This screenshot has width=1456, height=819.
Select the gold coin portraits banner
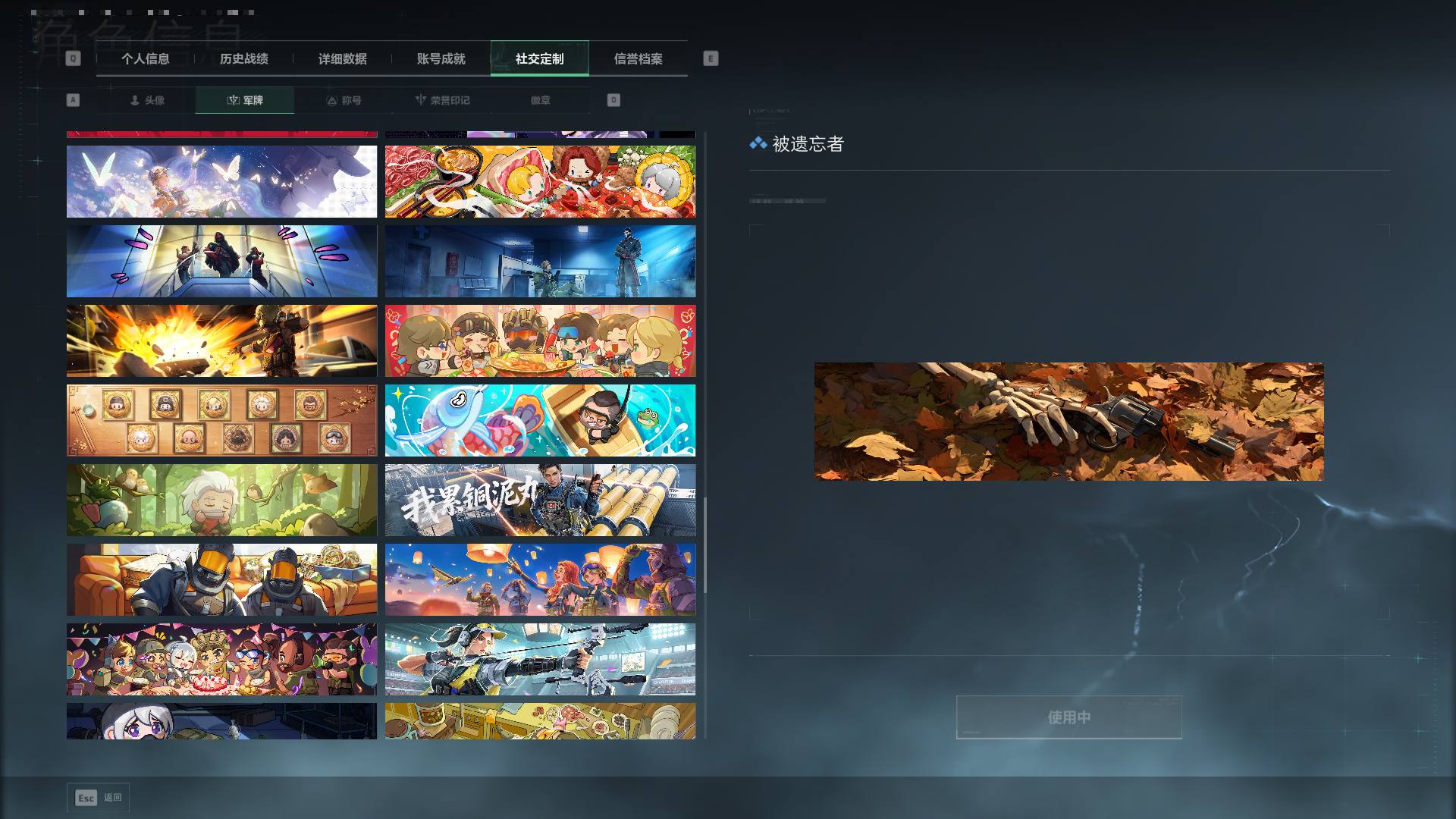[221, 421]
